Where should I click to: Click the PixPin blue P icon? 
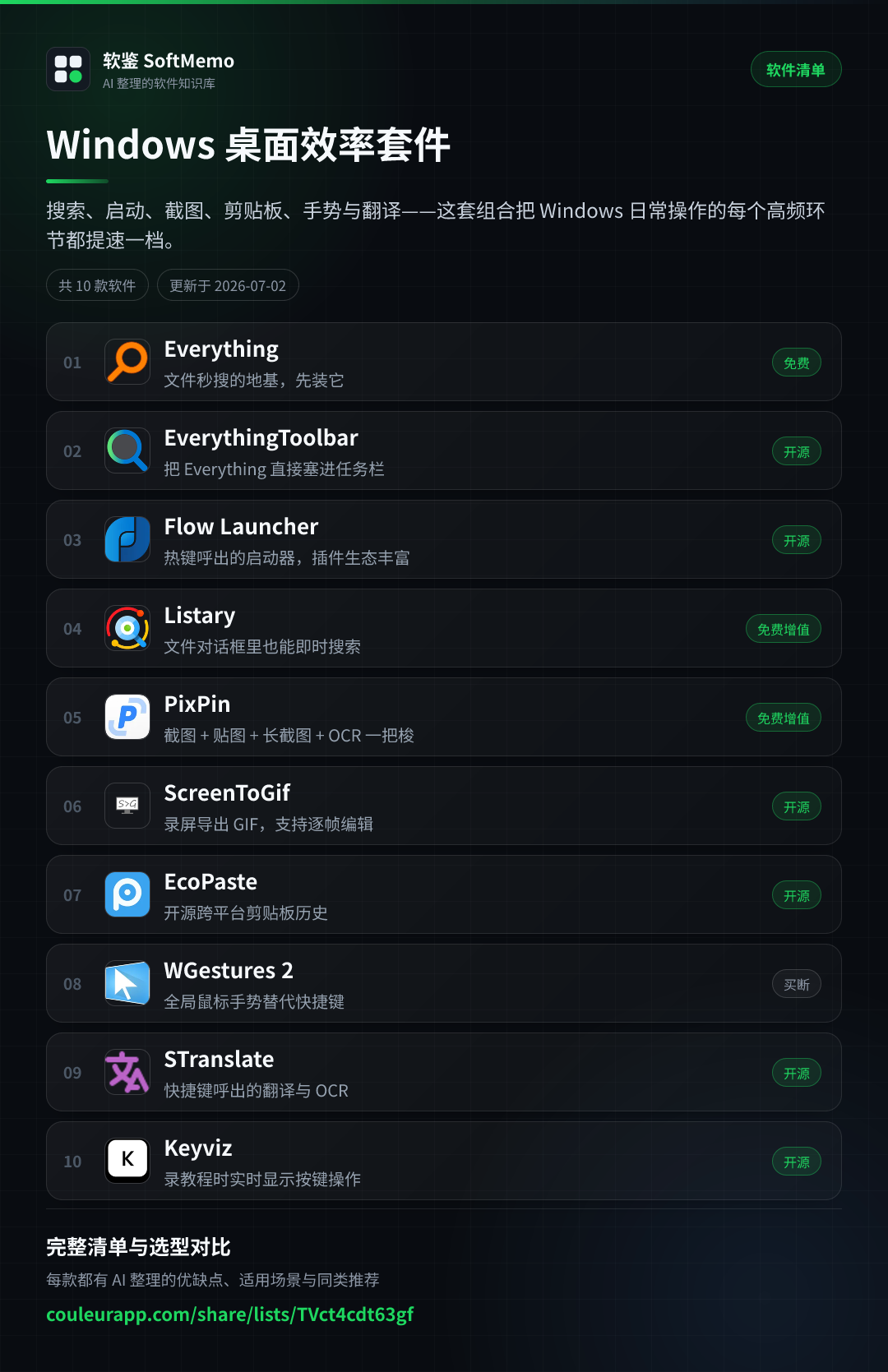(x=127, y=717)
